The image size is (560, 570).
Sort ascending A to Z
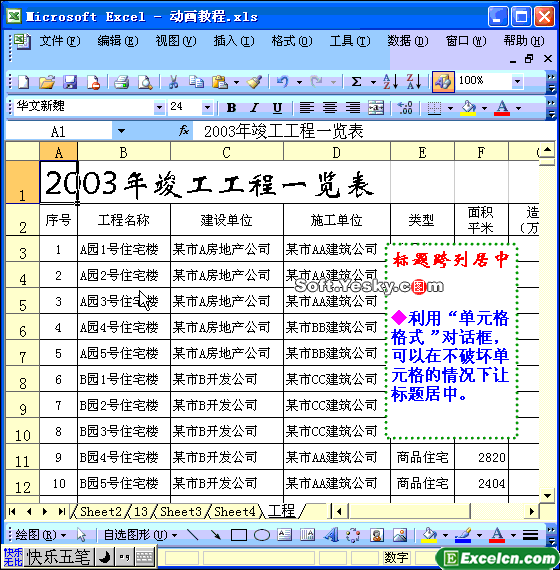click(391, 82)
